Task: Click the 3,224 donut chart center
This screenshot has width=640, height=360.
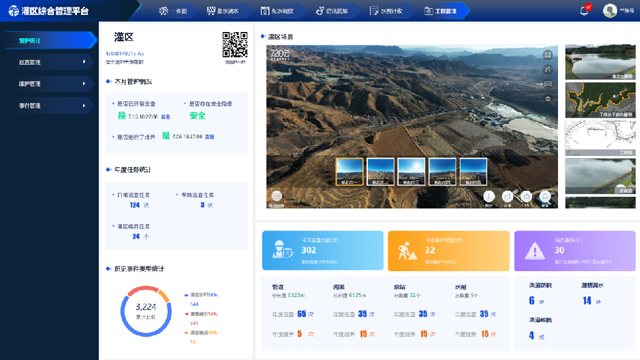Action: [146, 311]
